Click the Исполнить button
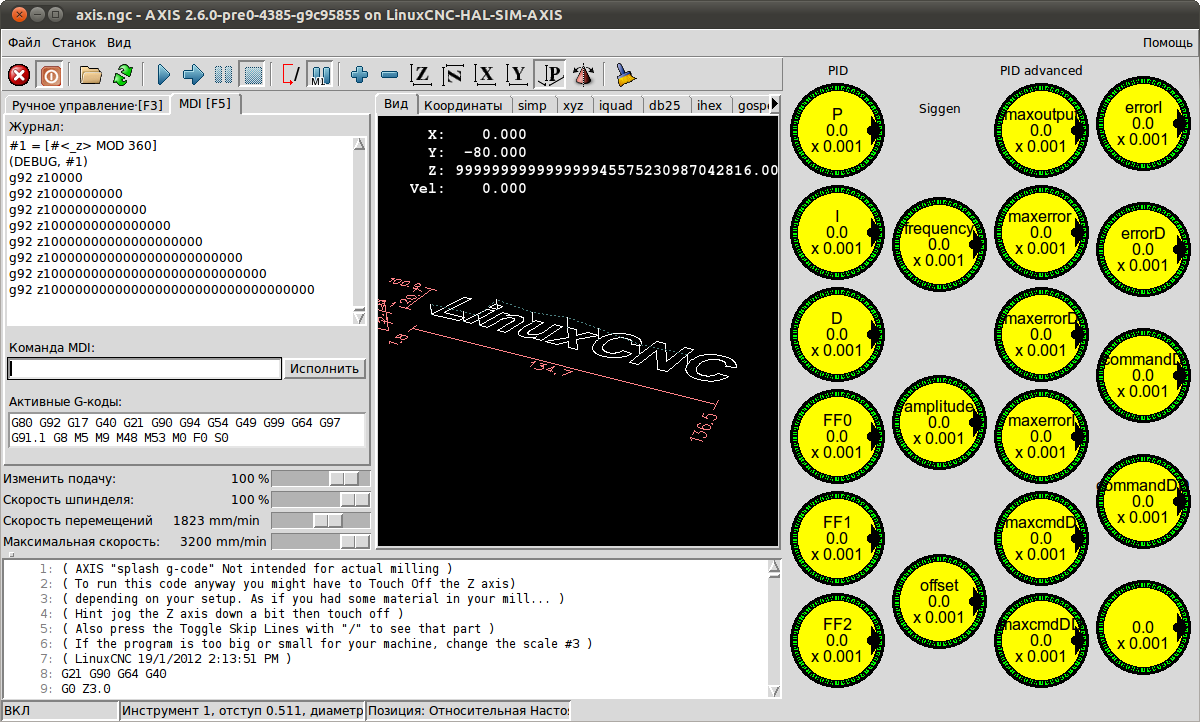Image resolution: width=1200 pixels, height=722 pixels. tap(325, 368)
